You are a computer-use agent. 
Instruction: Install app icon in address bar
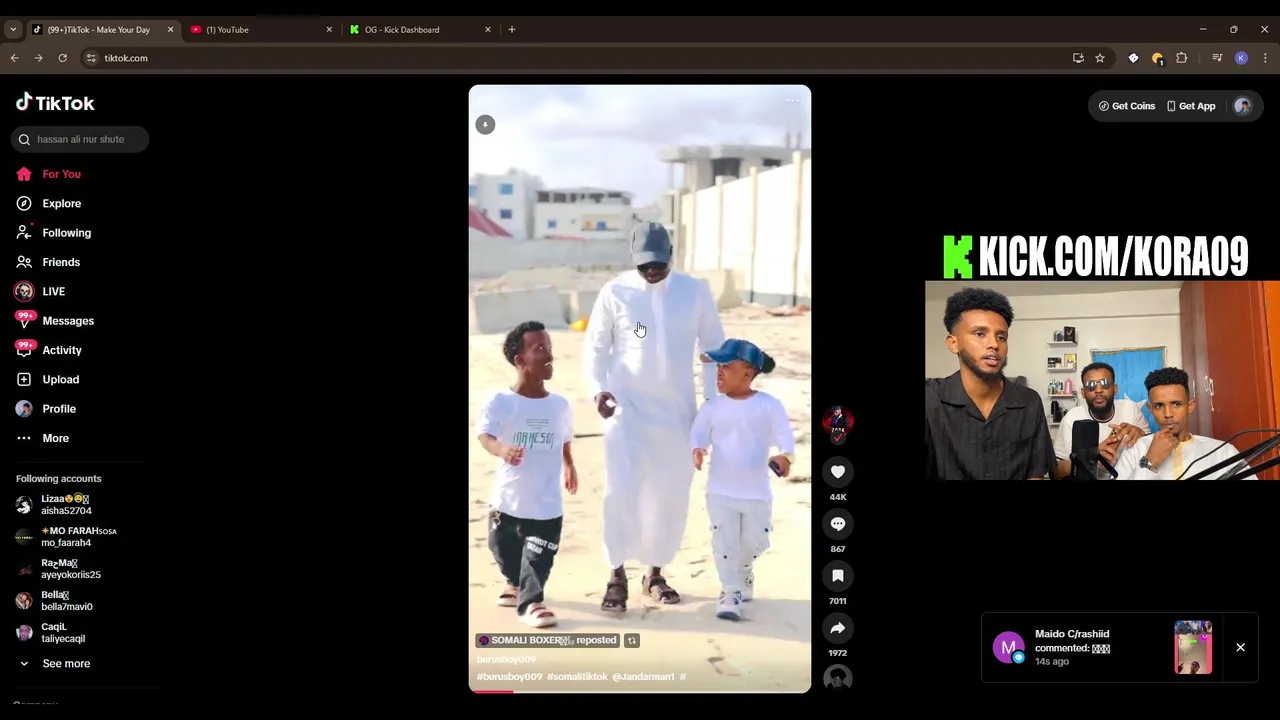pos(1078,58)
